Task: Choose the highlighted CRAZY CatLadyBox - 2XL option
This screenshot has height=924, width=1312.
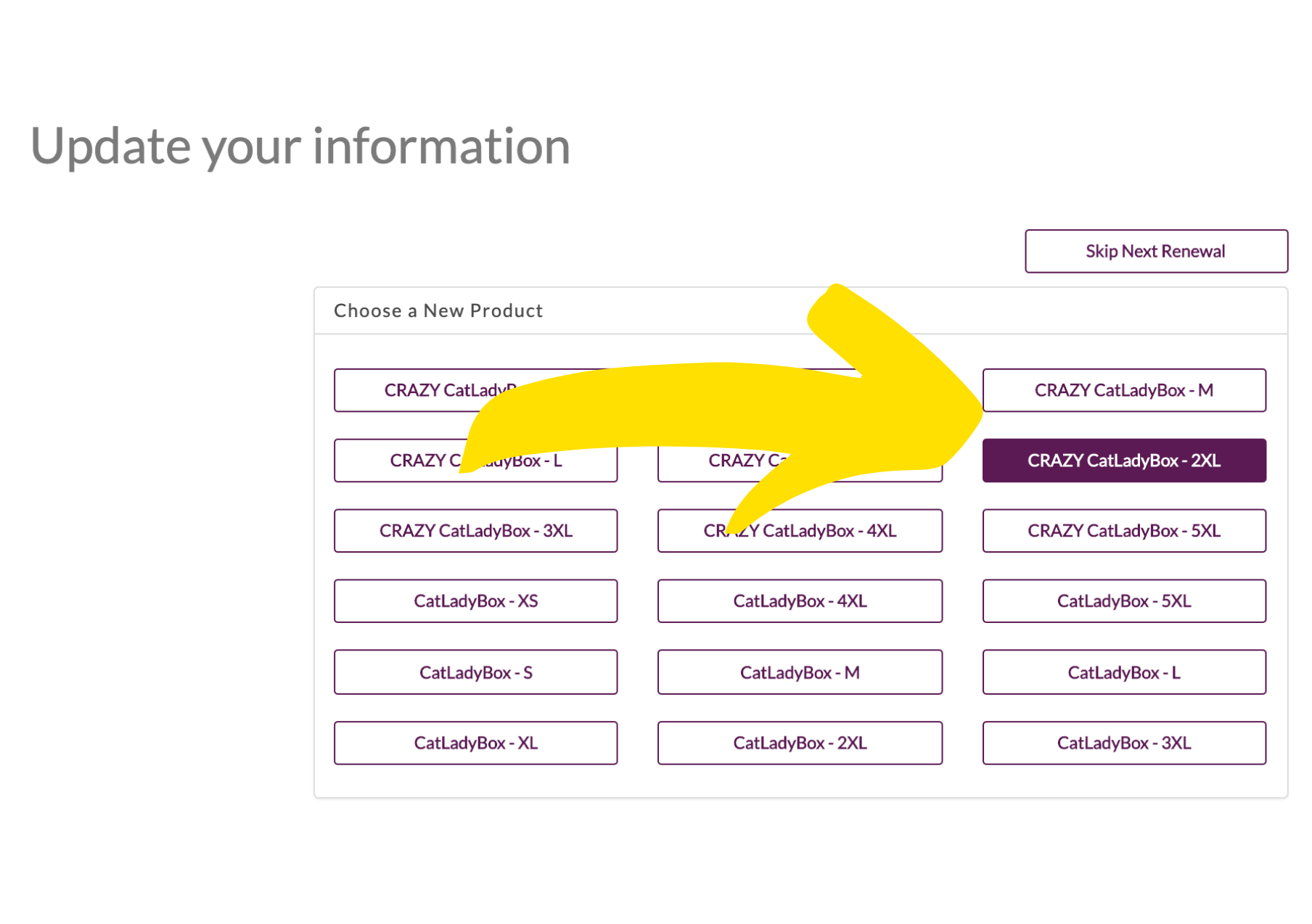Action: tap(1123, 461)
